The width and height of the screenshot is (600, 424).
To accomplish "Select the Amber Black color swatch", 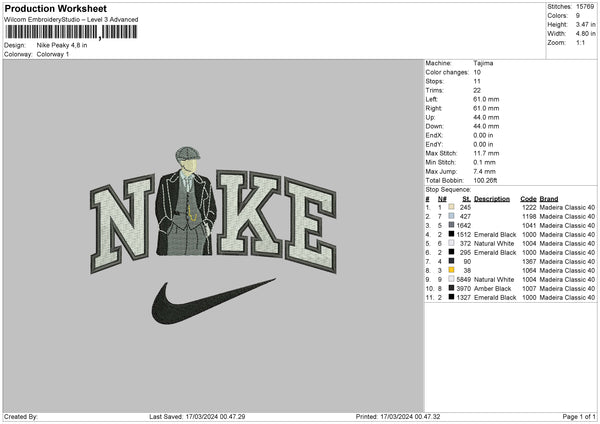I will 452,288.
